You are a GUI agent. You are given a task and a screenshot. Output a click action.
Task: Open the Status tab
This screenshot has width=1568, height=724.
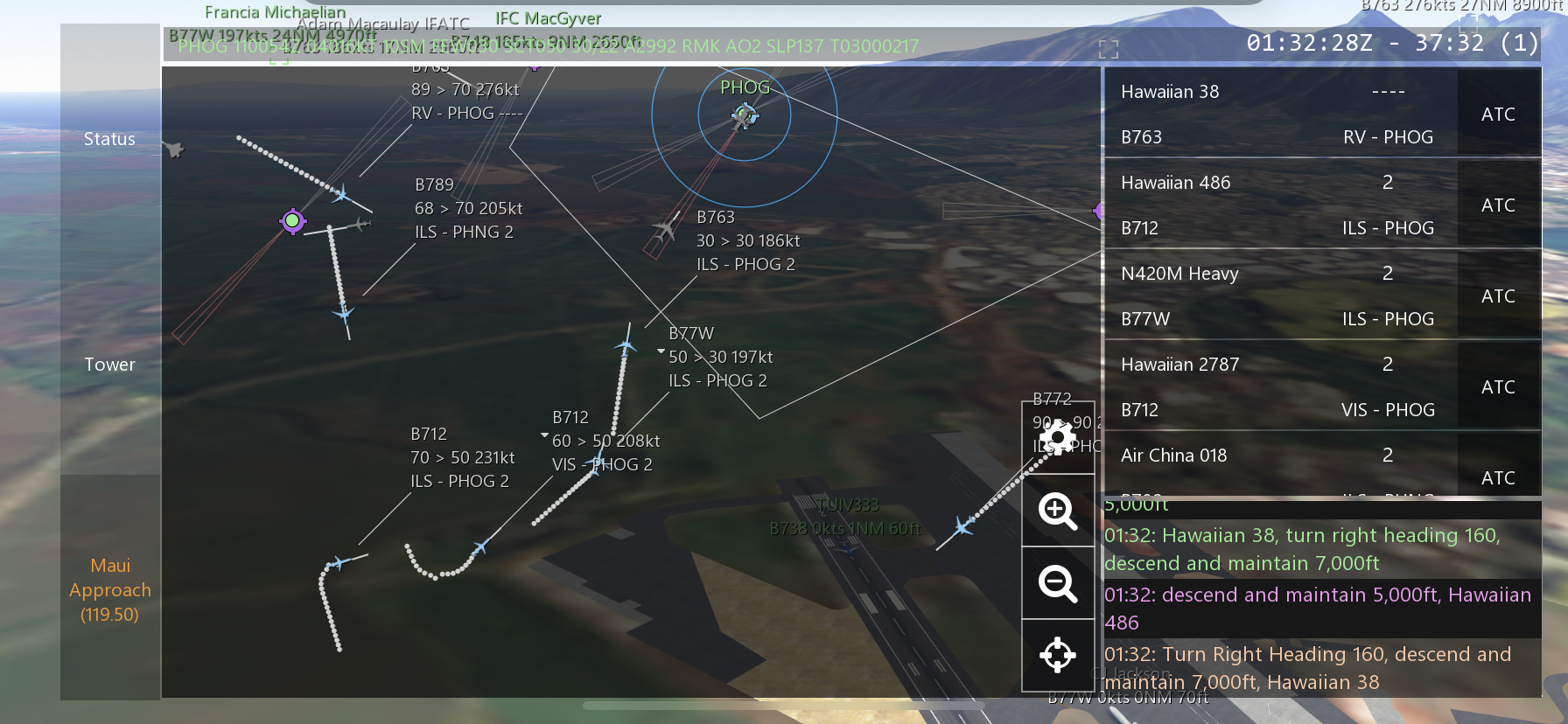pyautogui.click(x=110, y=139)
